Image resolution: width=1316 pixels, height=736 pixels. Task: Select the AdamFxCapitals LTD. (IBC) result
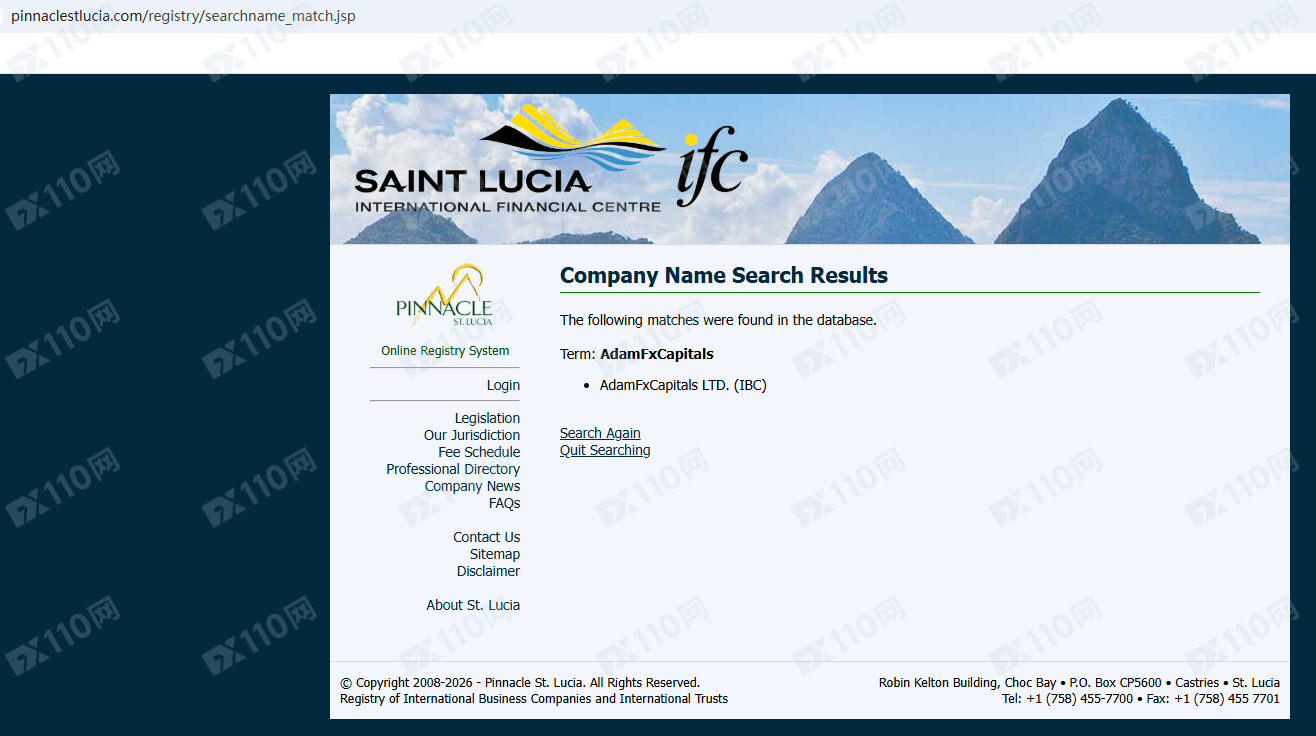point(683,385)
